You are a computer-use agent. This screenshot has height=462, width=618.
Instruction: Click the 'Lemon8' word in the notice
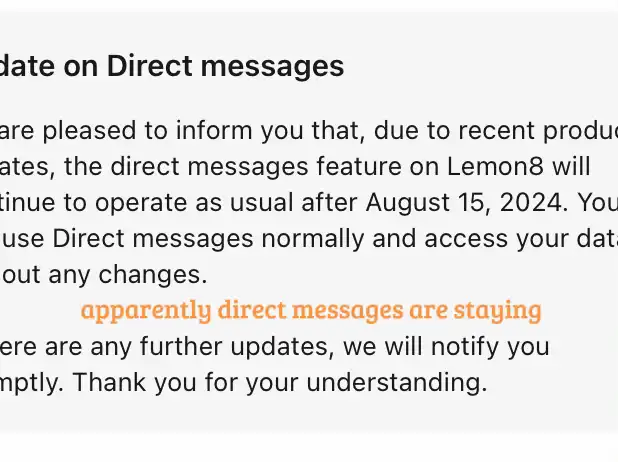coord(495,166)
